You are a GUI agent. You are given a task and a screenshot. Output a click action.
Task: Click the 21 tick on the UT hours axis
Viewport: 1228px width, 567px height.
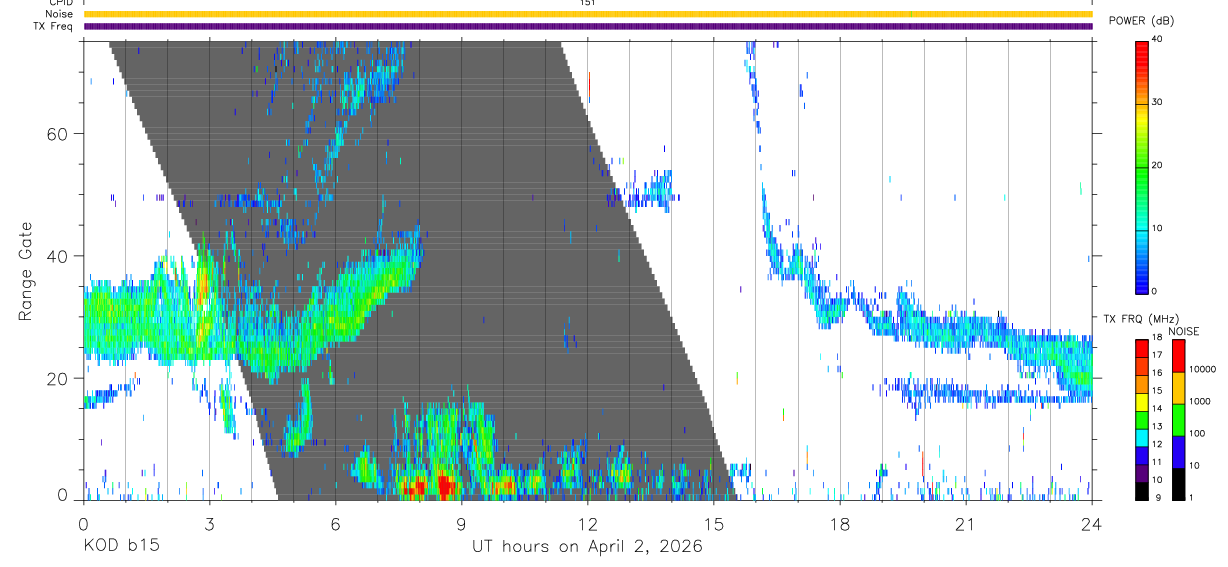click(965, 524)
